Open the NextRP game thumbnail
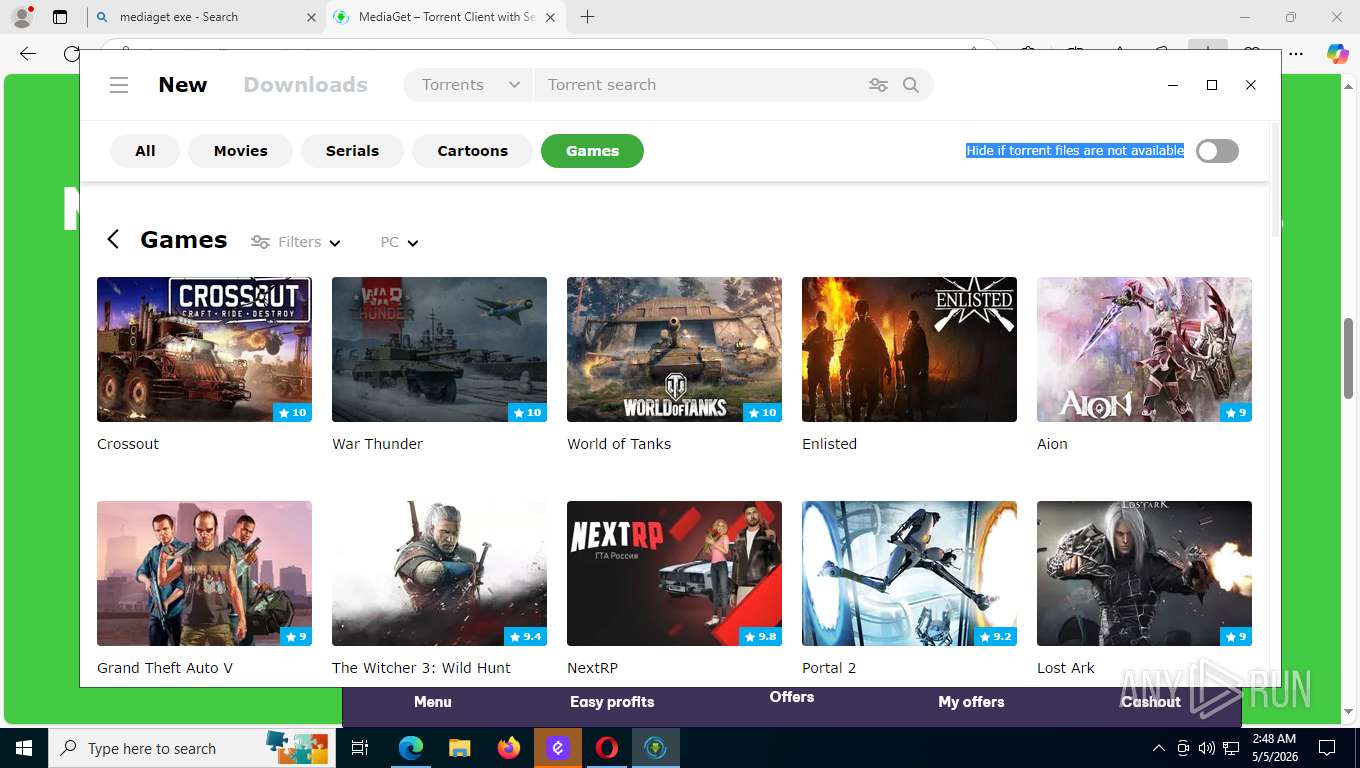The height and width of the screenshot is (768, 1360). [x=674, y=573]
